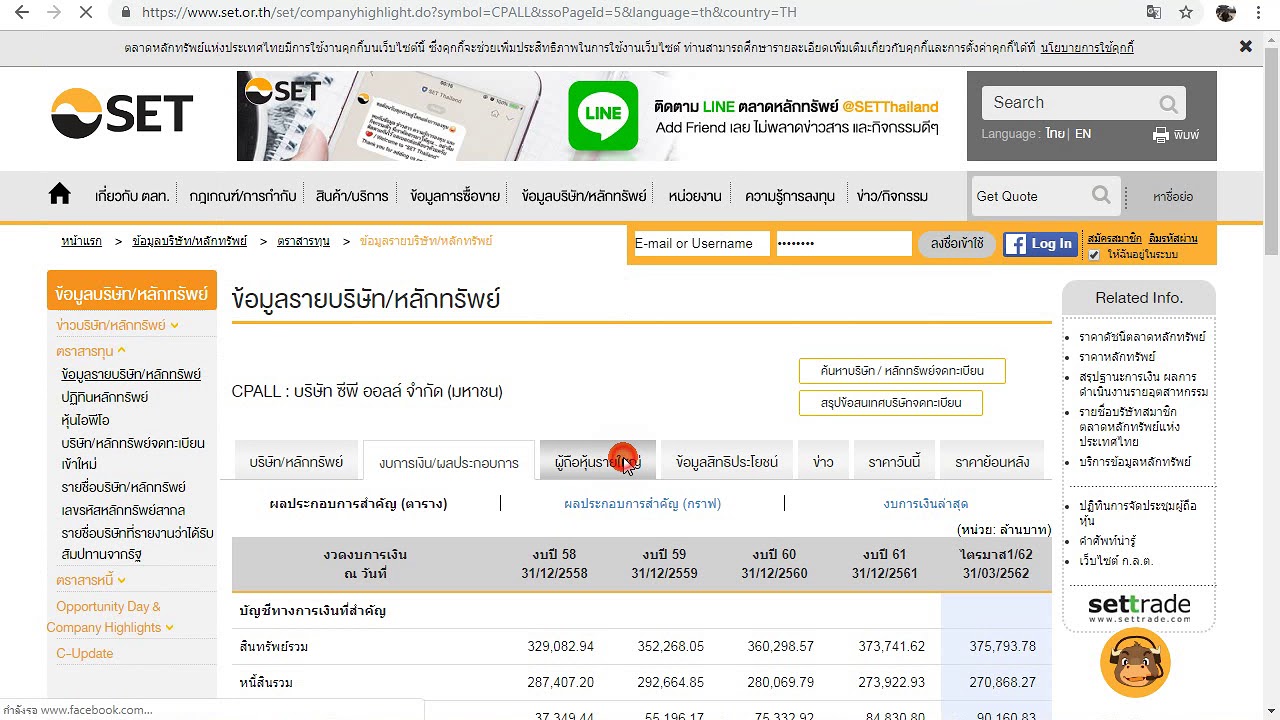Open สมัครสมาชิก register link
The image size is (1280, 720).
coord(1114,239)
